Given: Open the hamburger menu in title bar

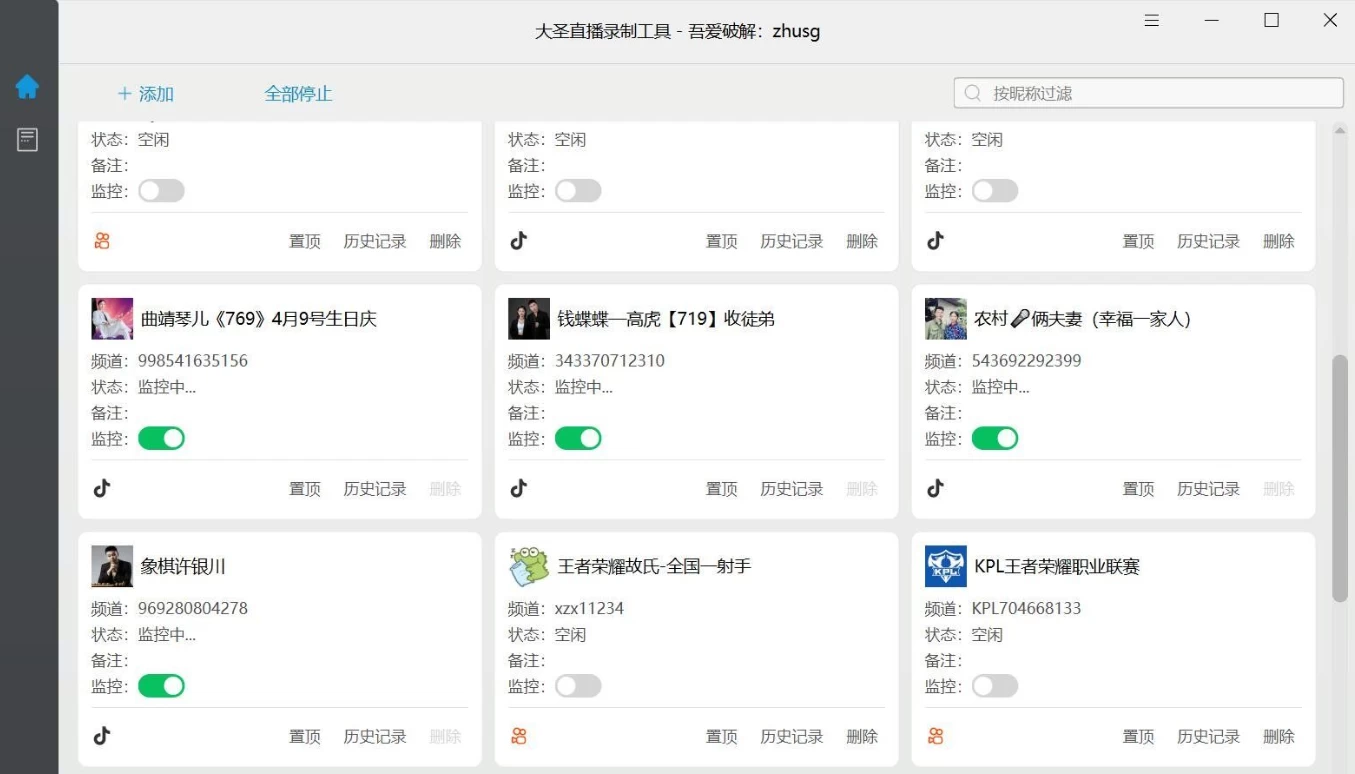Looking at the screenshot, I should click(x=1152, y=20).
